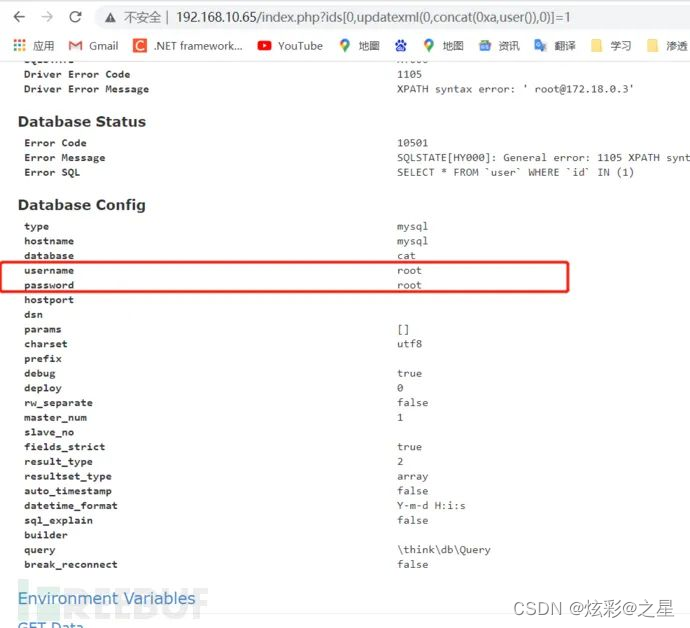Click the auto_timestamp config label
This screenshot has height=628, width=690.
[x=68, y=491]
